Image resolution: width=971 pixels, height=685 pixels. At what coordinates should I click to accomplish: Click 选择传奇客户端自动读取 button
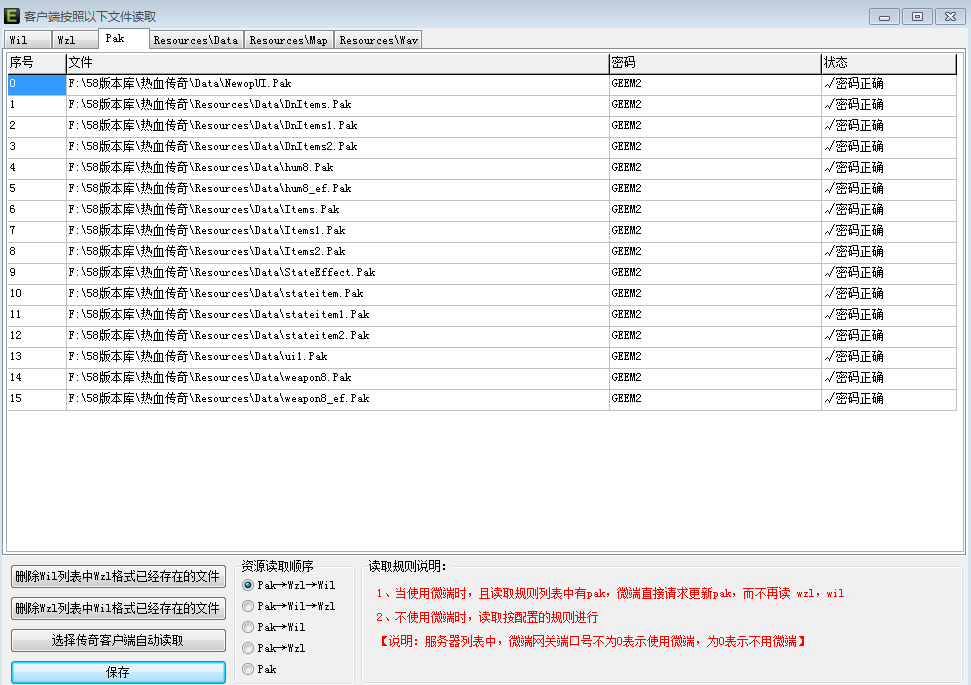coord(118,640)
